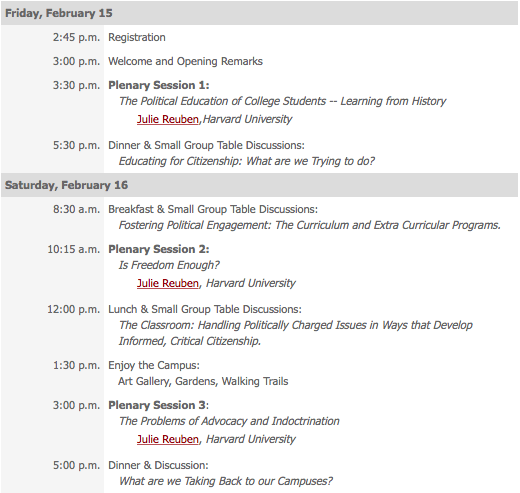Click the Saturday, February 16 header

point(259,185)
